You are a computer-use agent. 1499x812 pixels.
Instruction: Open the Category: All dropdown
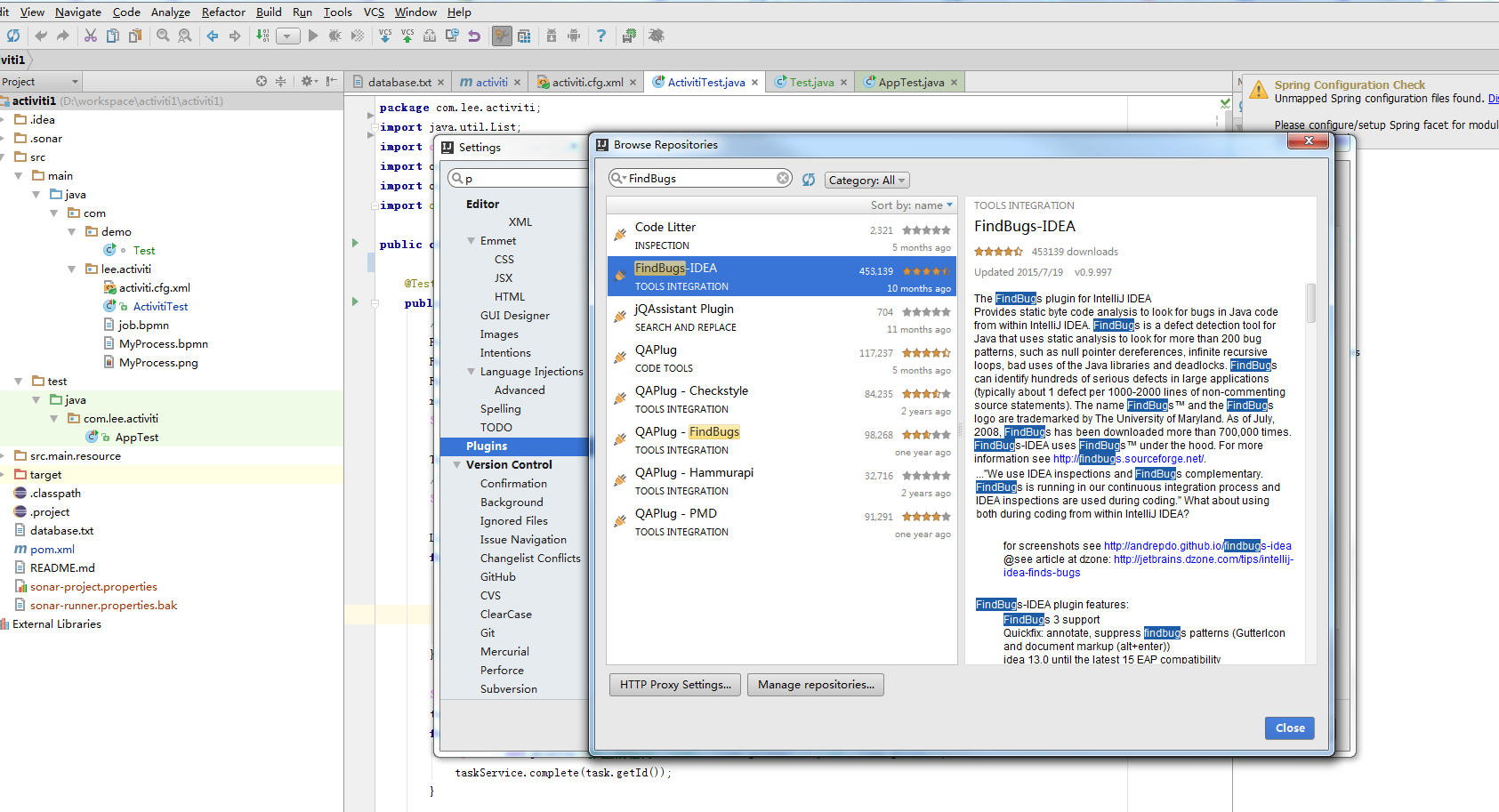point(866,180)
